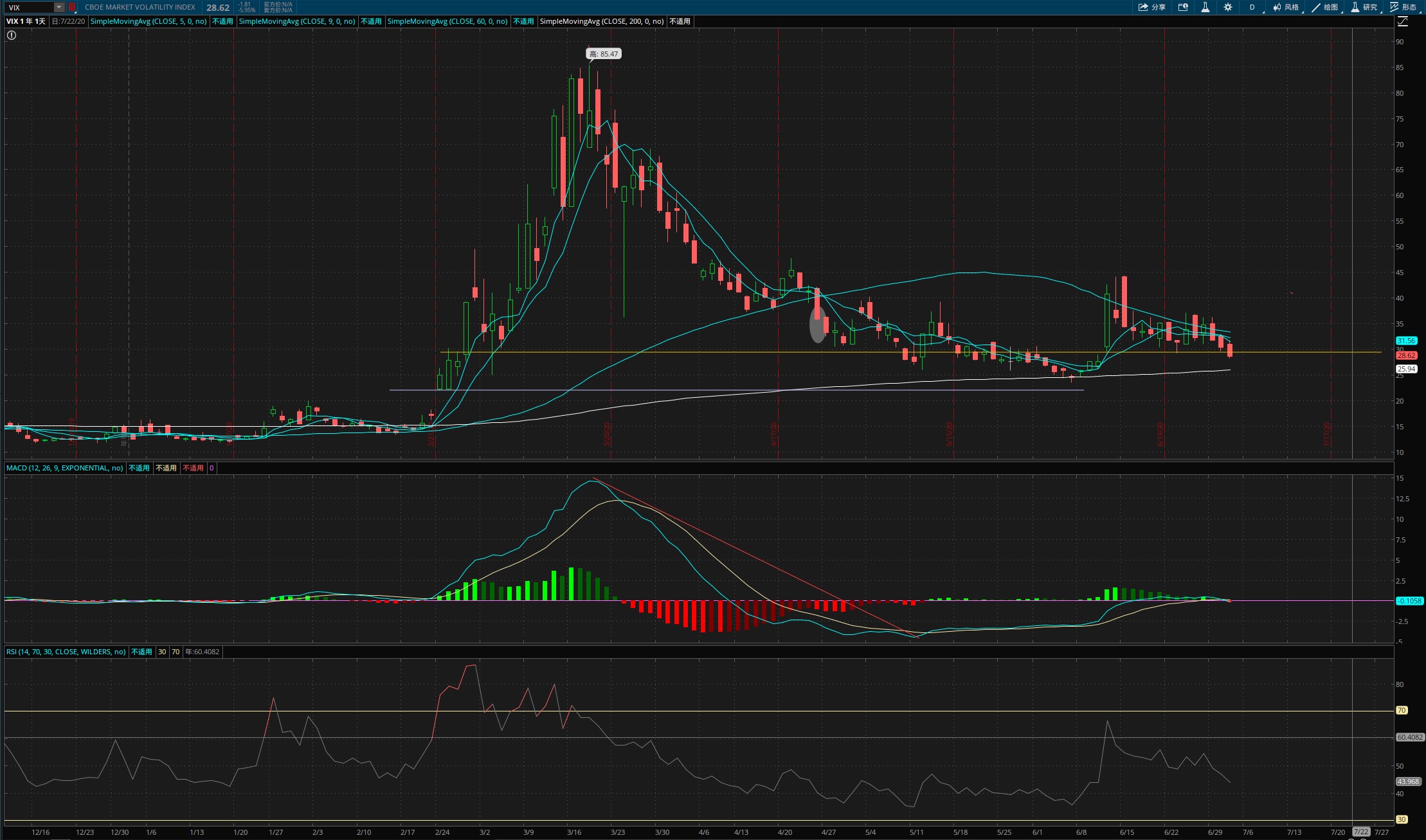Viewport: 1426px width, 840px height.
Task: Open the Edit Studies flask icon
Action: click(x=1205, y=7)
